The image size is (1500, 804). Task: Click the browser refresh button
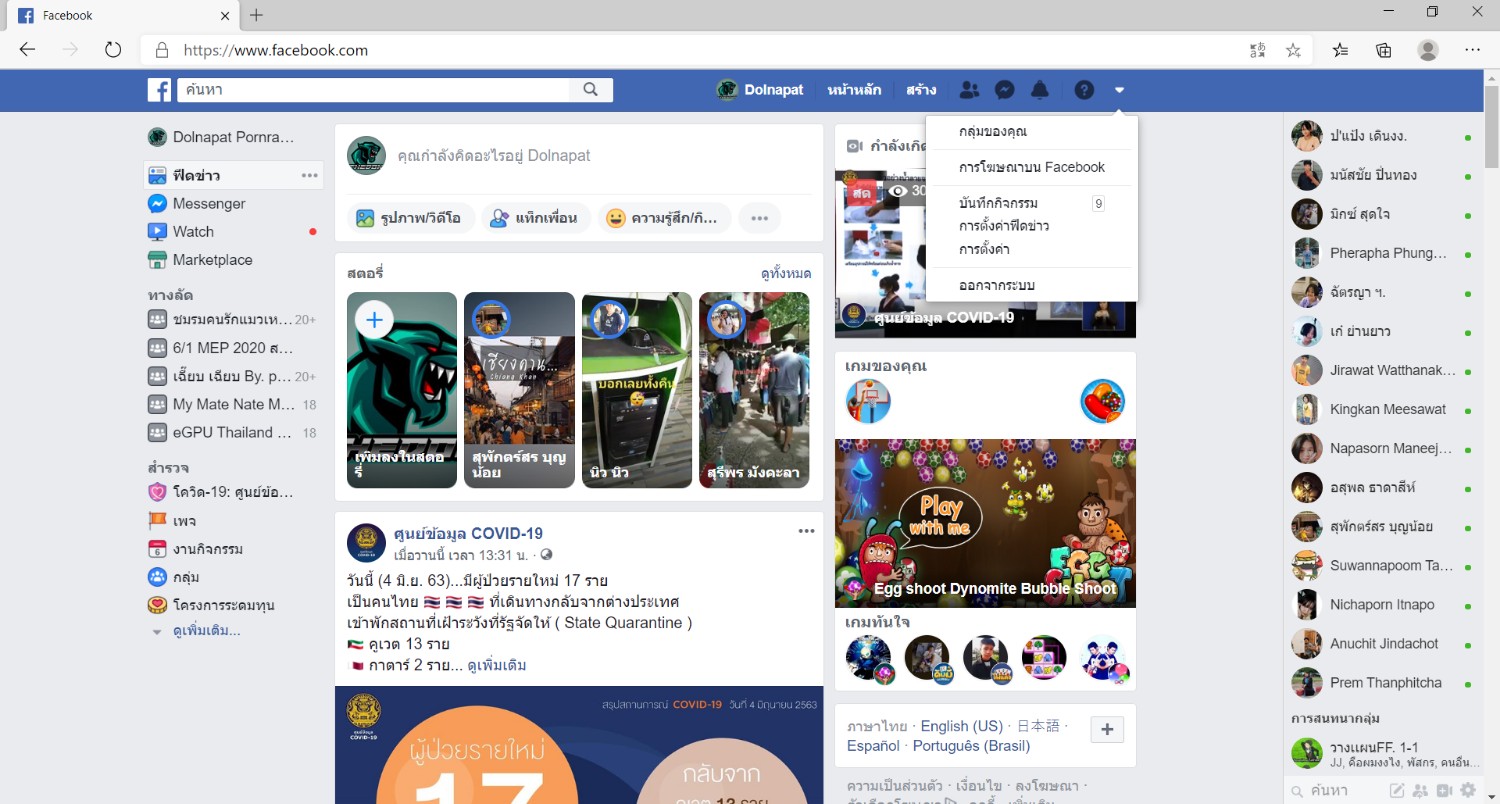click(x=113, y=50)
